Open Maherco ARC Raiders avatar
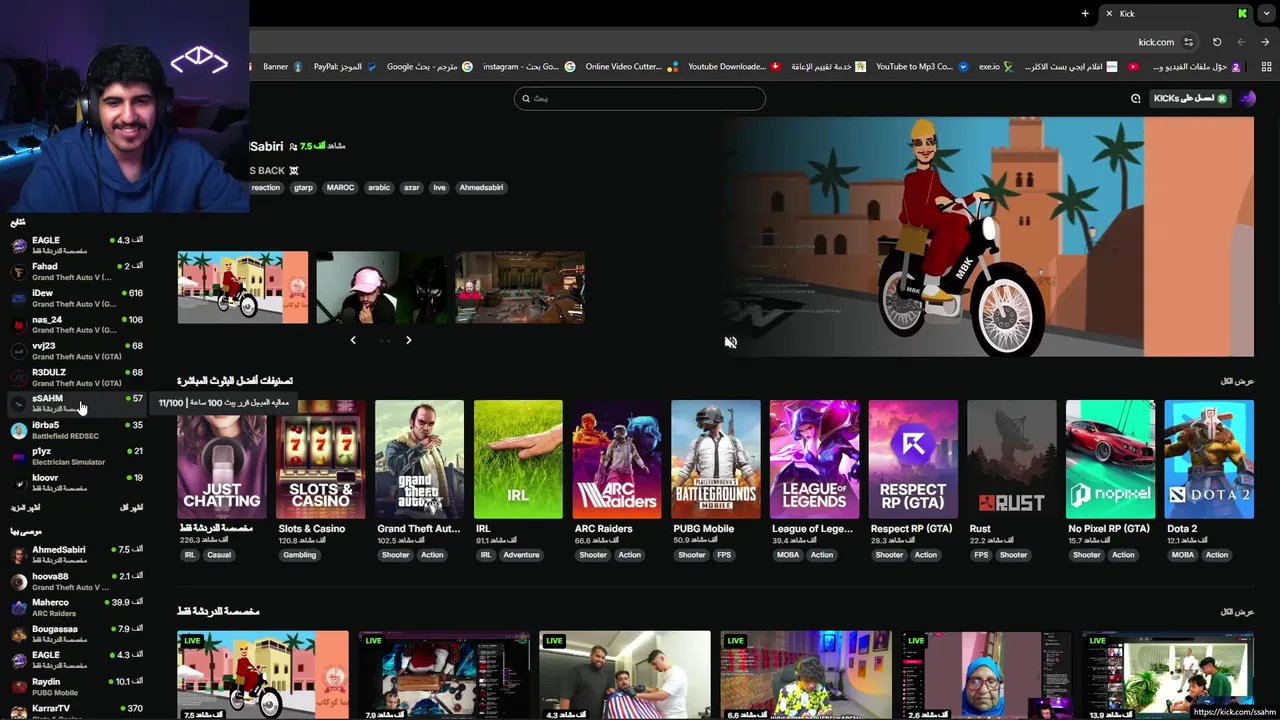1280x720 pixels. click(18, 608)
